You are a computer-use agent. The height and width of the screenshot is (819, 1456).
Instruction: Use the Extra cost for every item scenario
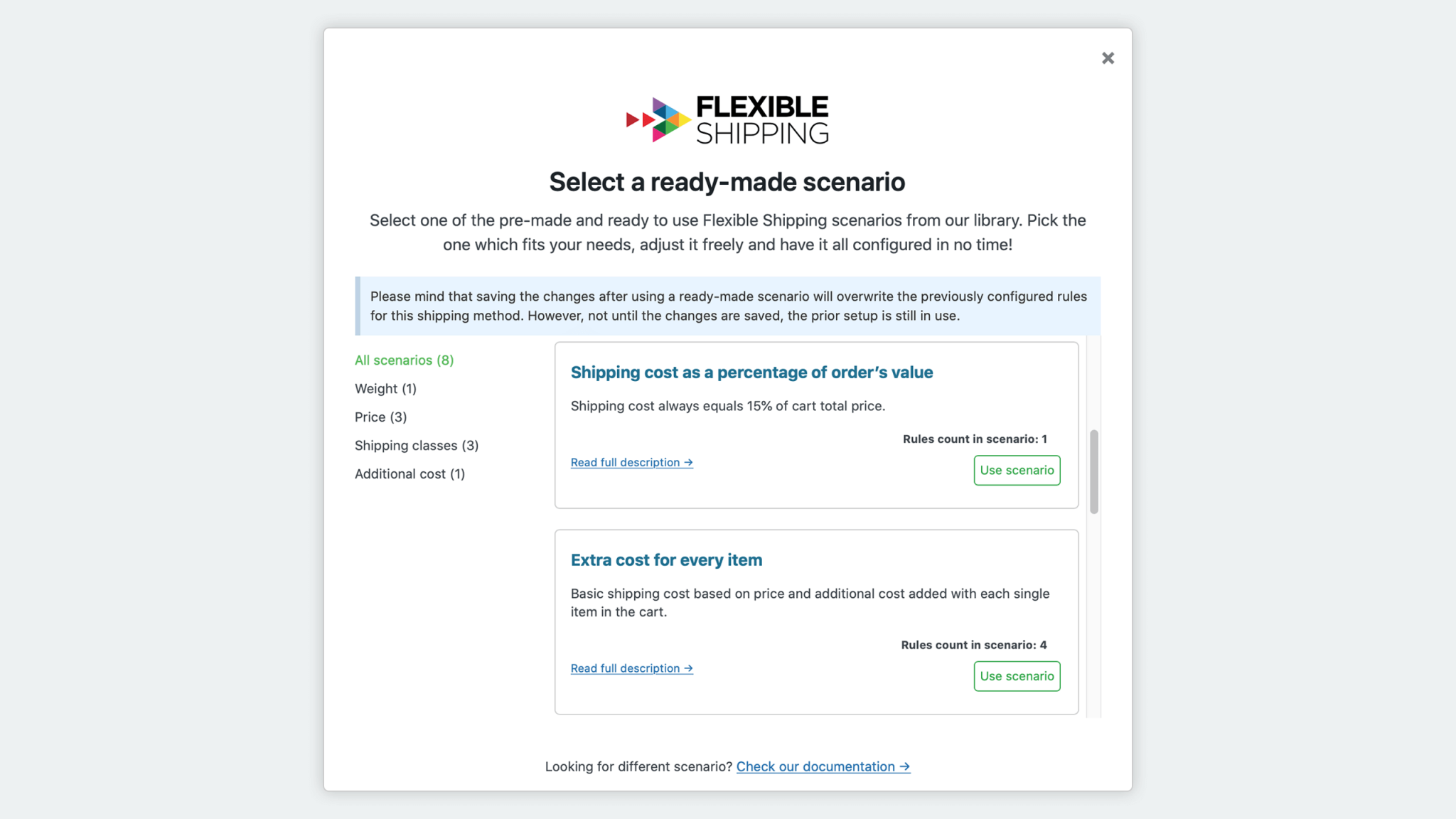(x=1017, y=676)
